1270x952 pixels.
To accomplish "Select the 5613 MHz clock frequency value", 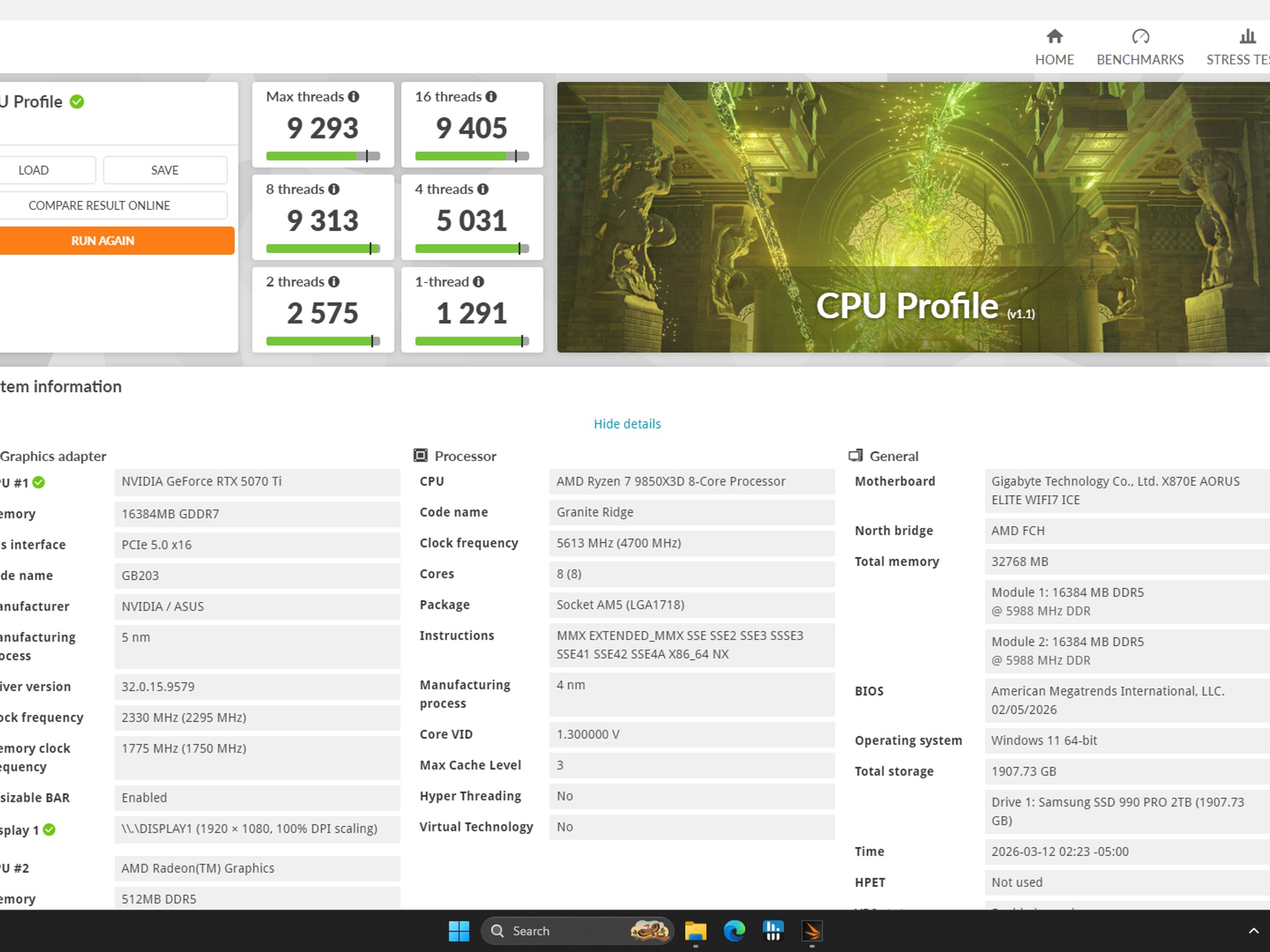I will pyautogui.click(x=692, y=544).
